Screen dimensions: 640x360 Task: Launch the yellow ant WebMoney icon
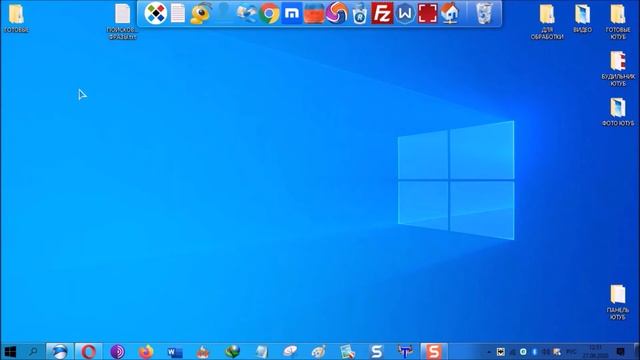201,13
